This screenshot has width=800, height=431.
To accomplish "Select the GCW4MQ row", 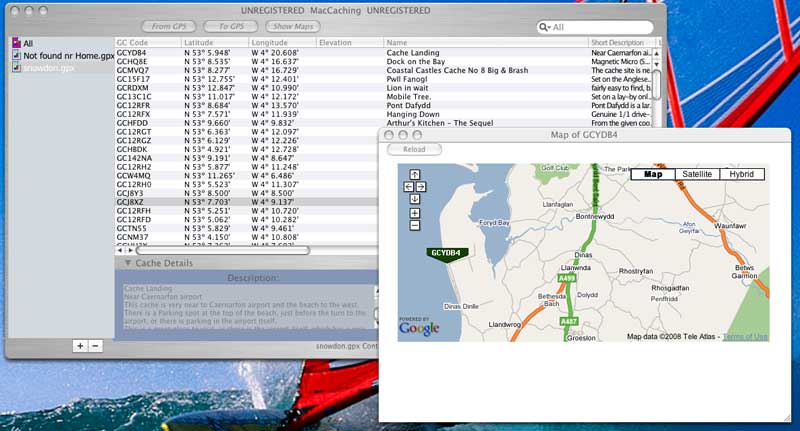I will pyautogui.click(x=246, y=175).
